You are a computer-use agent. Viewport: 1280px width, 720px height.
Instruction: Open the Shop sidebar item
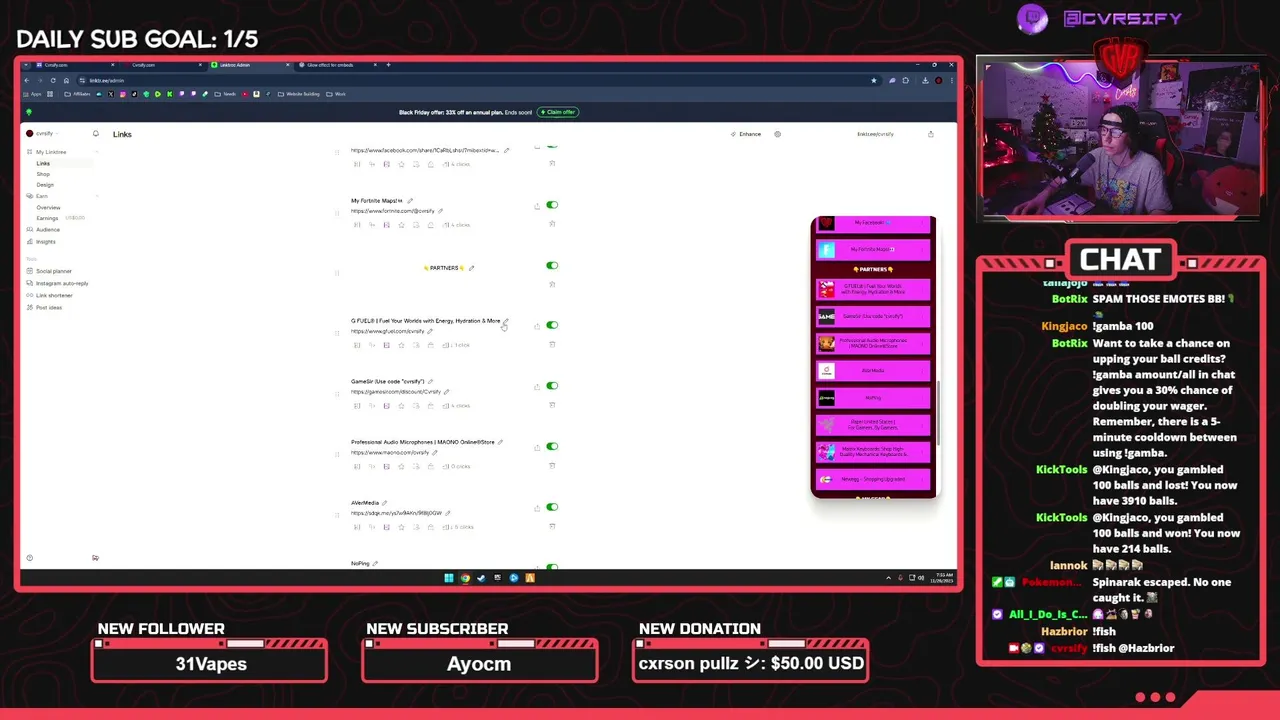click(x=43, y=174)
